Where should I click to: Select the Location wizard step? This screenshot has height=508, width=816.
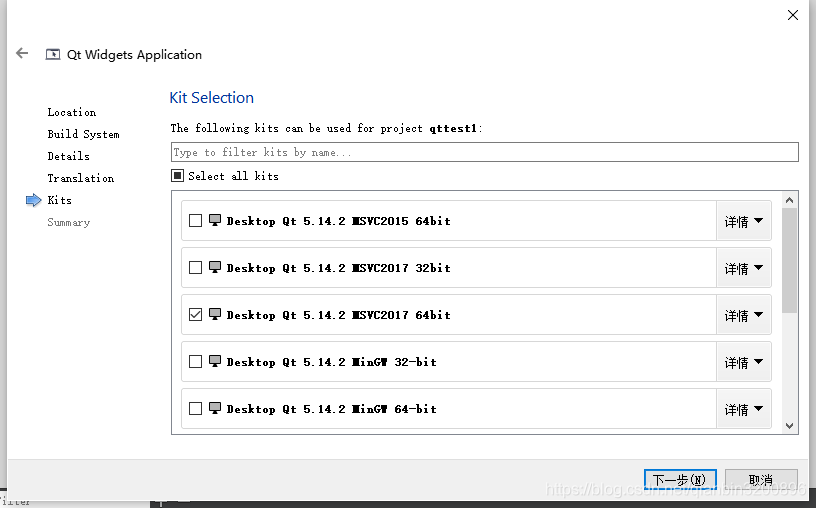[72, 112]
